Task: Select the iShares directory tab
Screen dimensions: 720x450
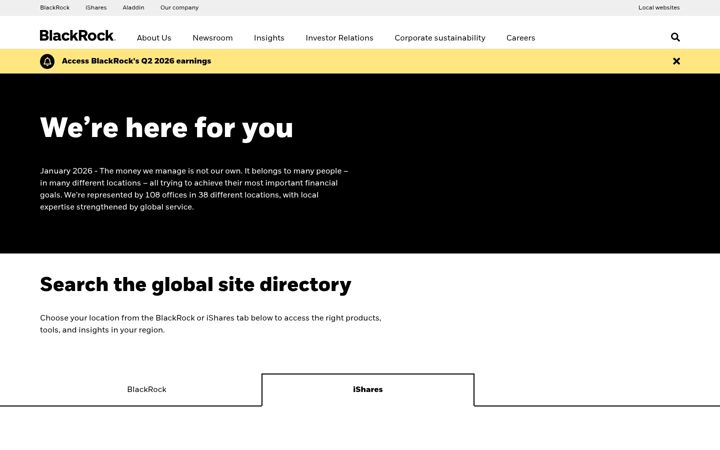Action: [x=368, y=389]
